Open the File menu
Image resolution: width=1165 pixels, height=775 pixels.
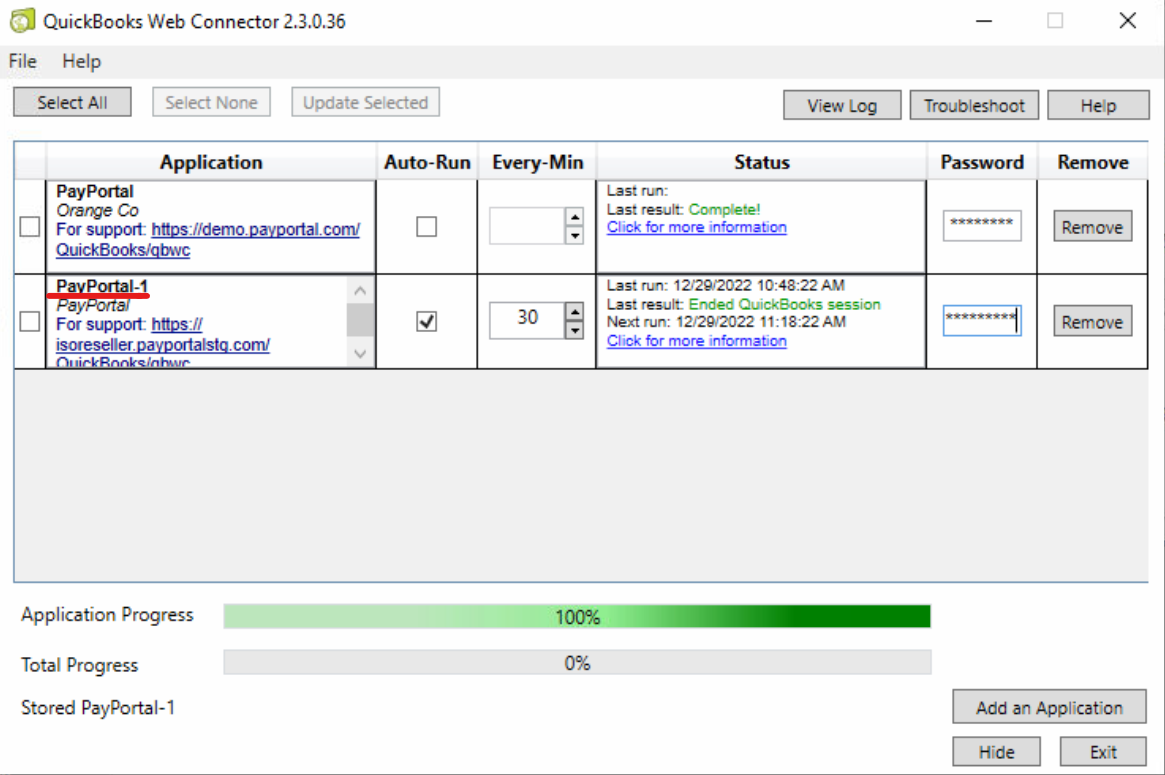22,62
